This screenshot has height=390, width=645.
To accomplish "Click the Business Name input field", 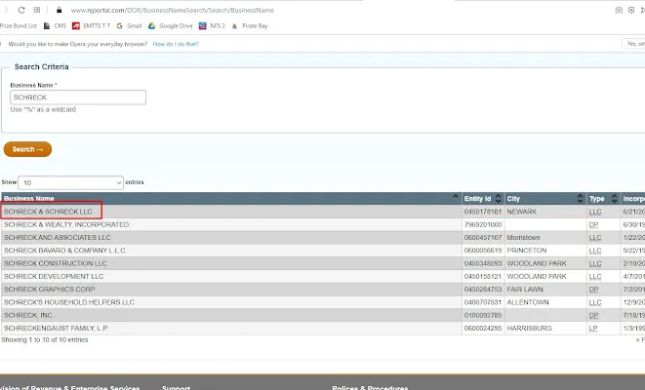I will 78,98.
